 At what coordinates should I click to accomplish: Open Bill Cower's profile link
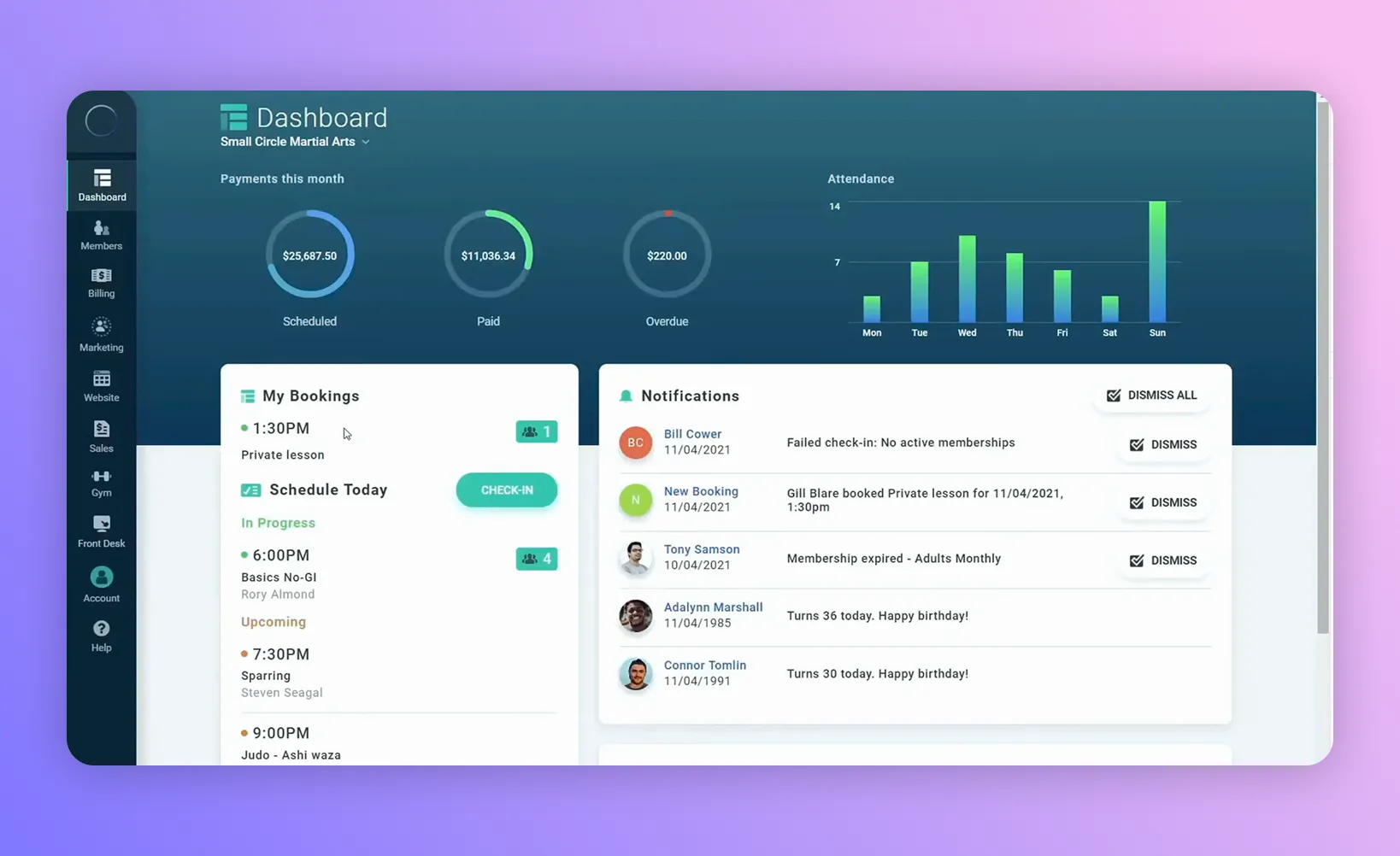pos(692,433)
